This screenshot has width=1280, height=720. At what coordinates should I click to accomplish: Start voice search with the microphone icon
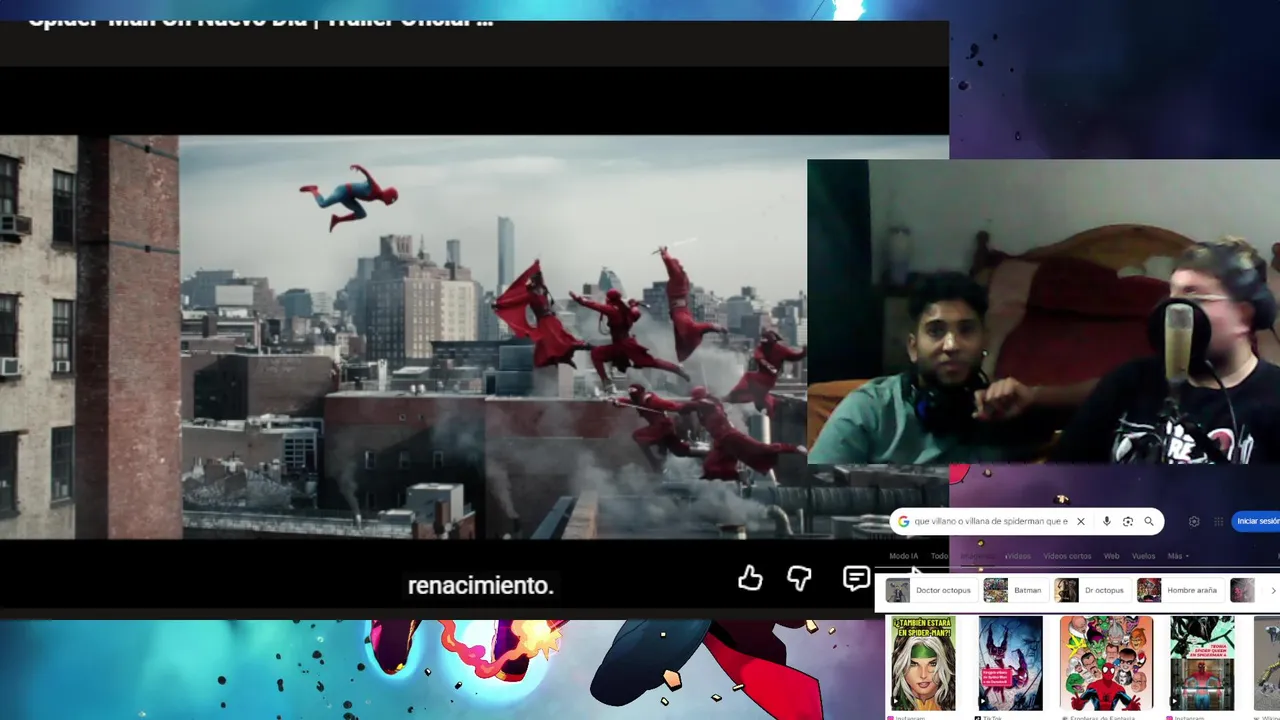[1106, 521]
